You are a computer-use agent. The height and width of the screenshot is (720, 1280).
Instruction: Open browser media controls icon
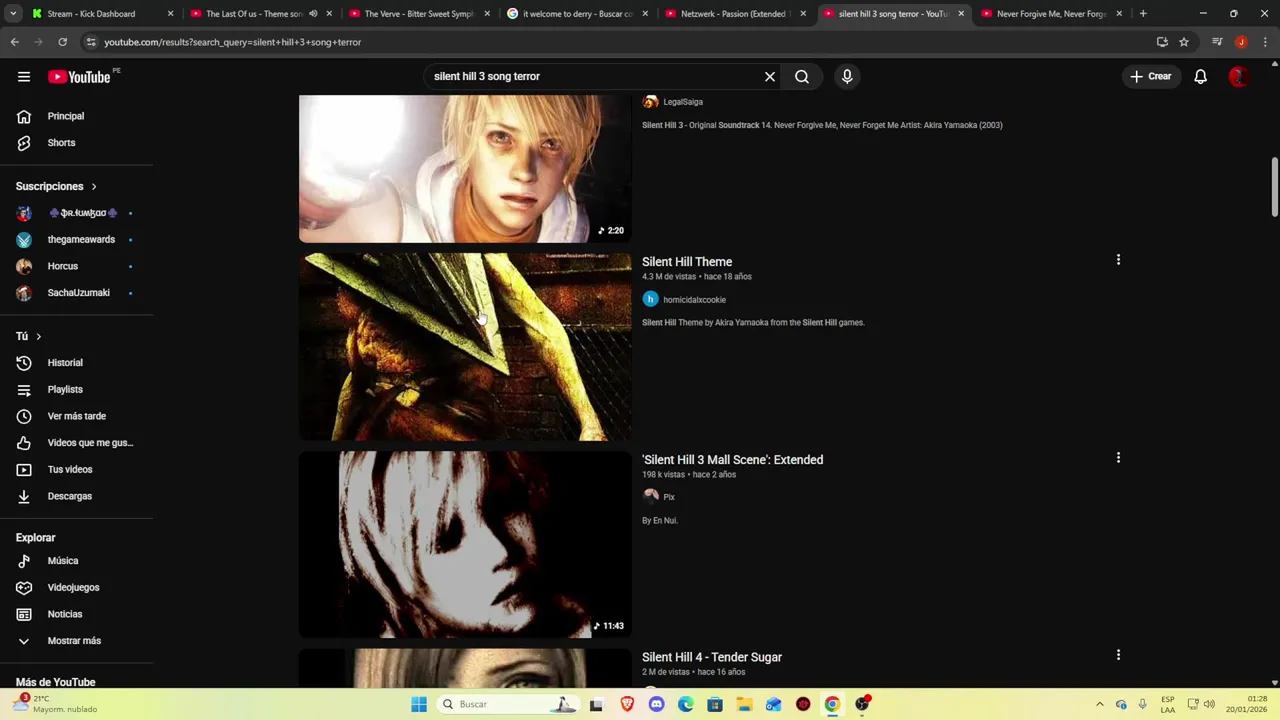[1217, 42]
